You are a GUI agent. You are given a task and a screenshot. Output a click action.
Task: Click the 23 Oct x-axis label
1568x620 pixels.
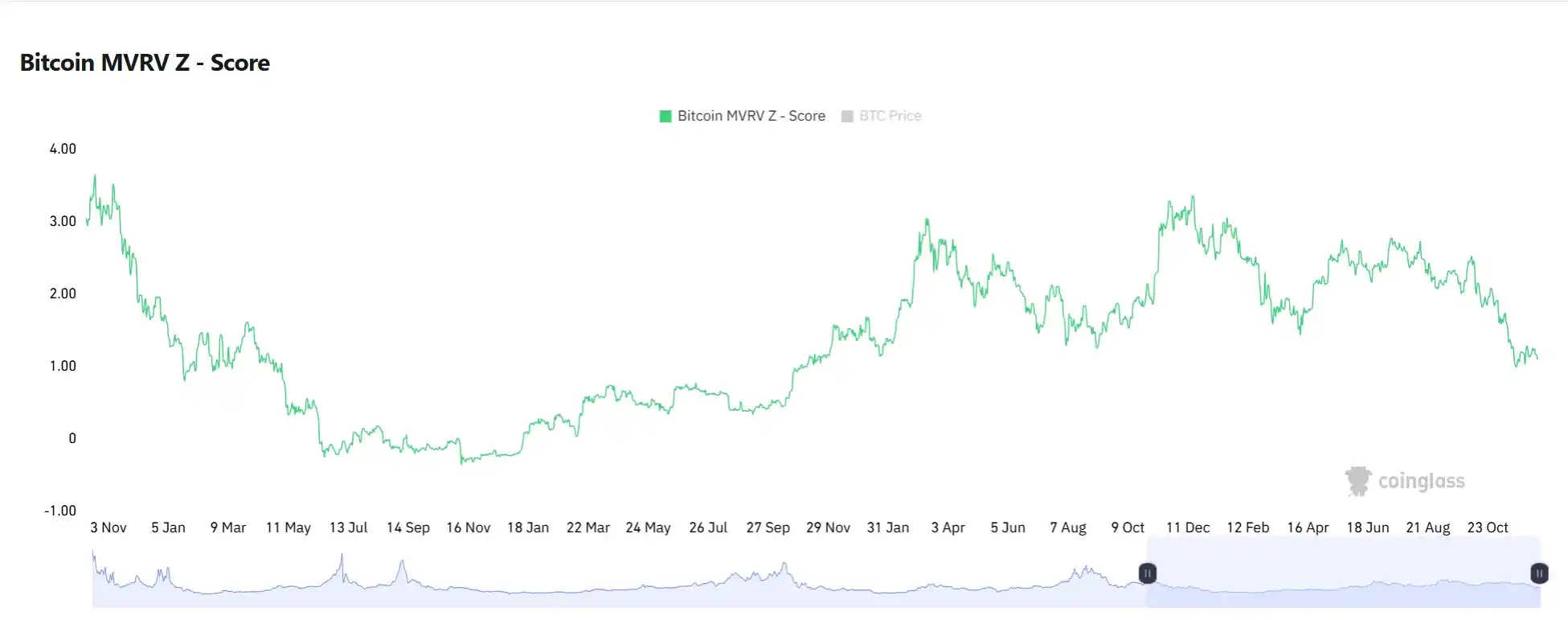[1488, 528]
